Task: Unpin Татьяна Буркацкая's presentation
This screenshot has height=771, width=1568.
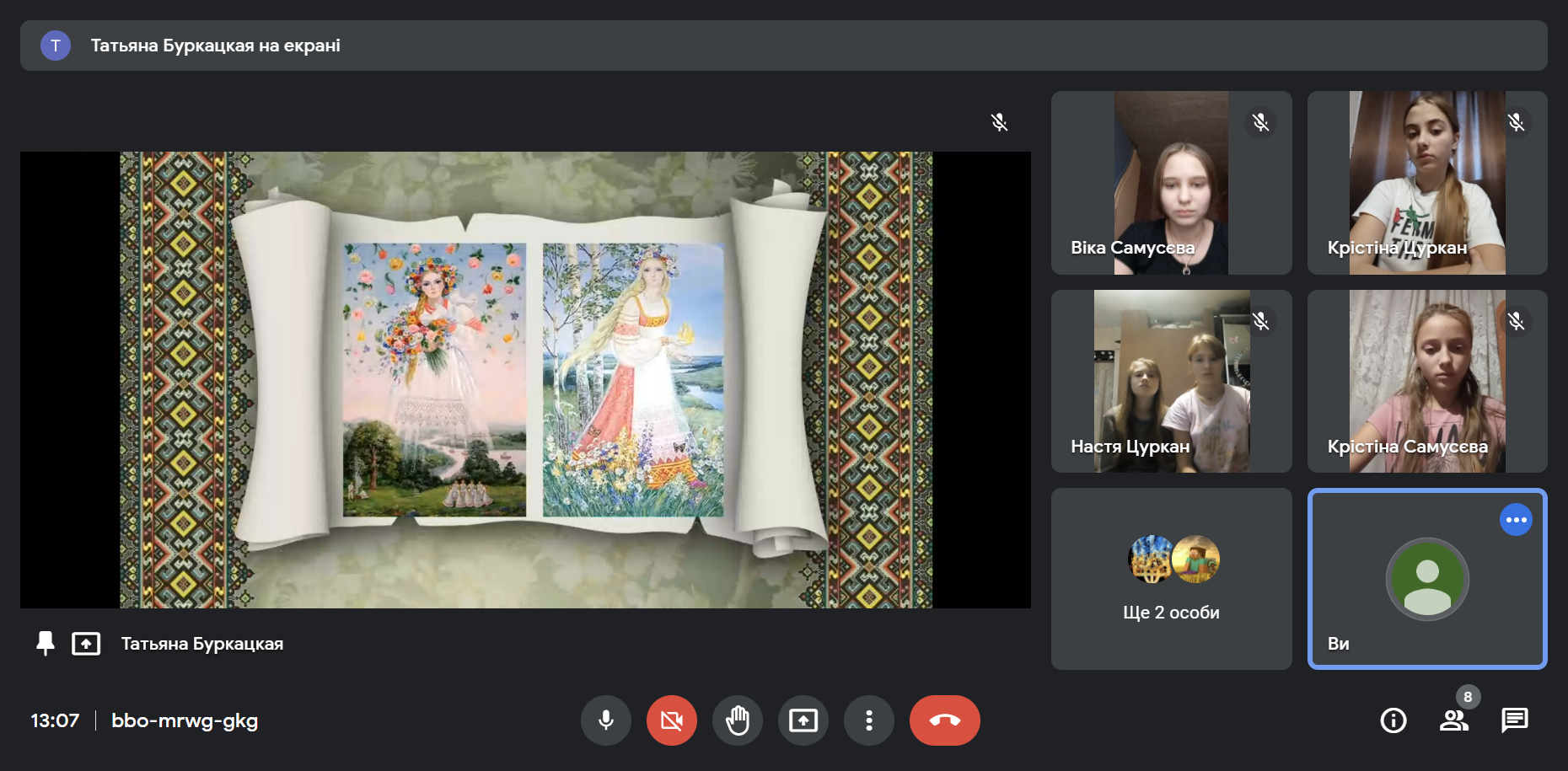Action: (x=46, y=644)
